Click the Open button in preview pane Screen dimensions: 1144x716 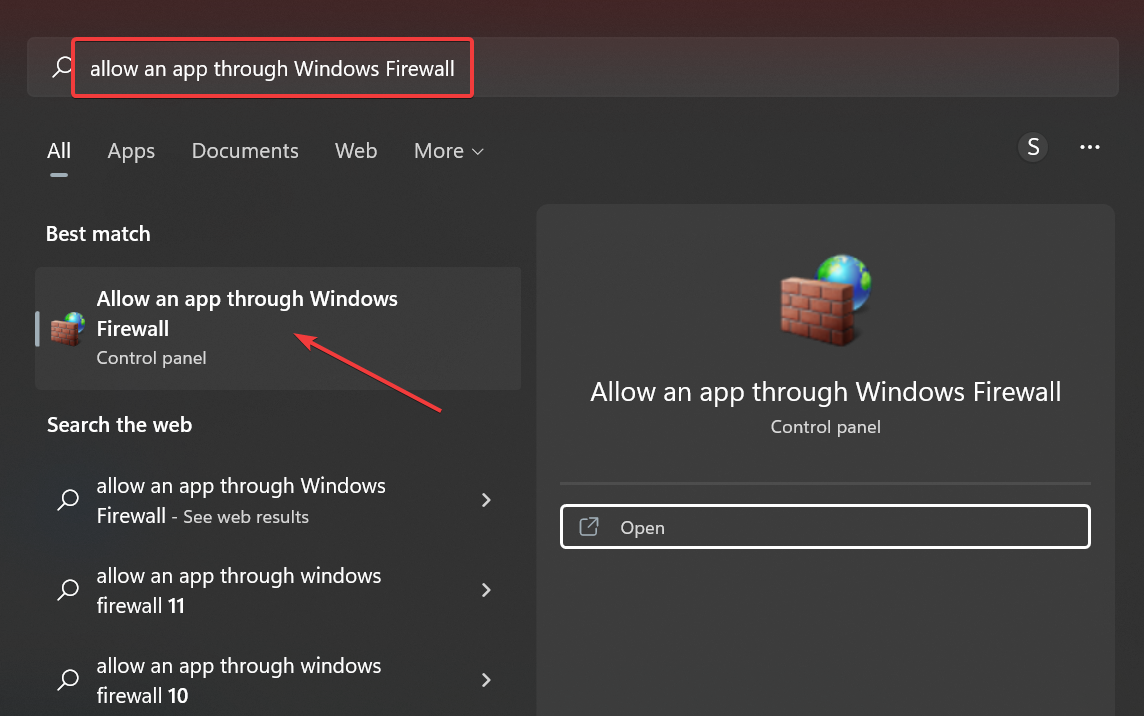pyautogui.click(x=825, y=526)
